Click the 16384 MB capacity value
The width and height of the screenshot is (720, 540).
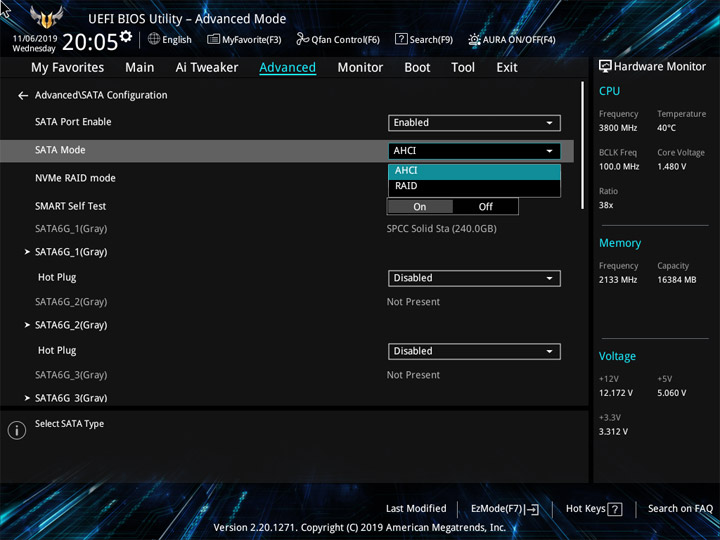(676, 280)
